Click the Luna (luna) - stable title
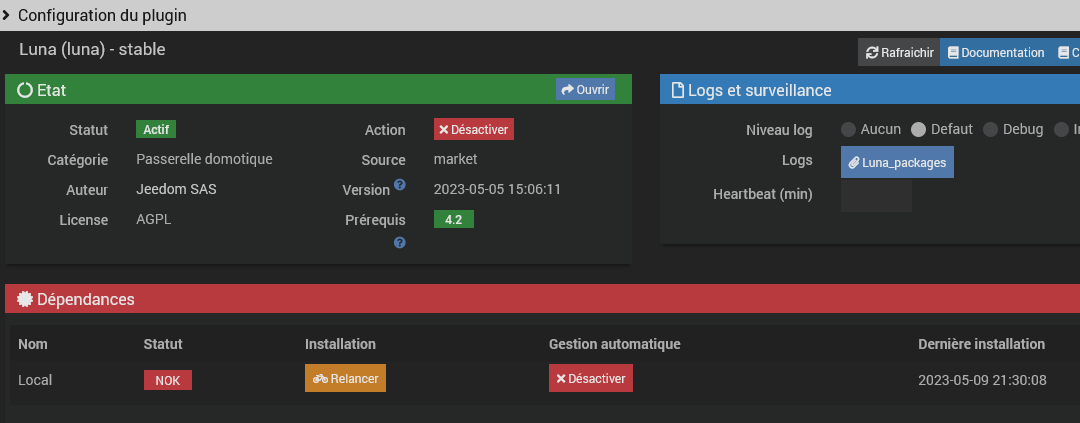Image resolution: width=1080 pixels, height=423 pixels. 92,50
